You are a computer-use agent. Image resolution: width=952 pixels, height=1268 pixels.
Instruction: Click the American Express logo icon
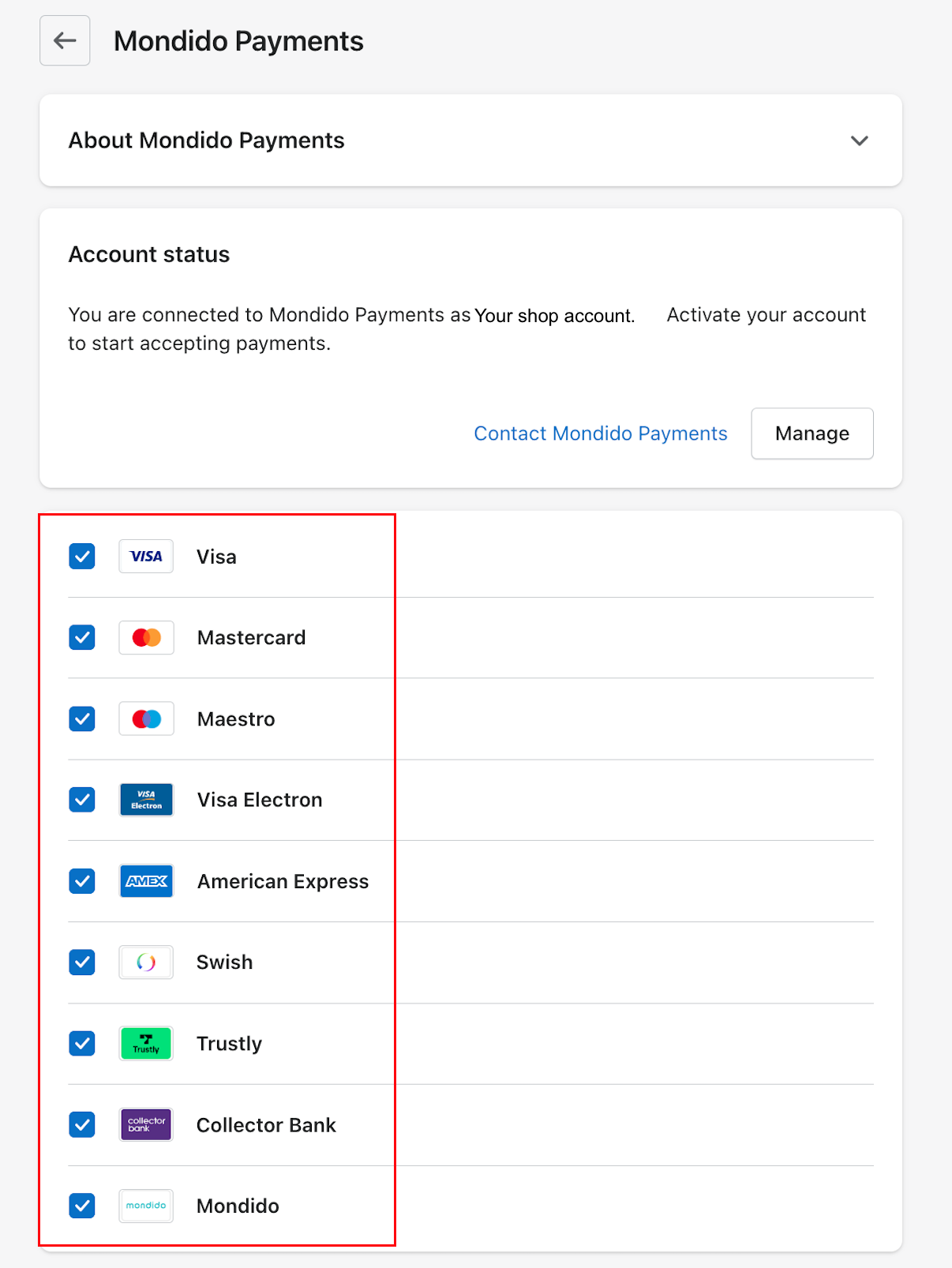click(146, 881)
